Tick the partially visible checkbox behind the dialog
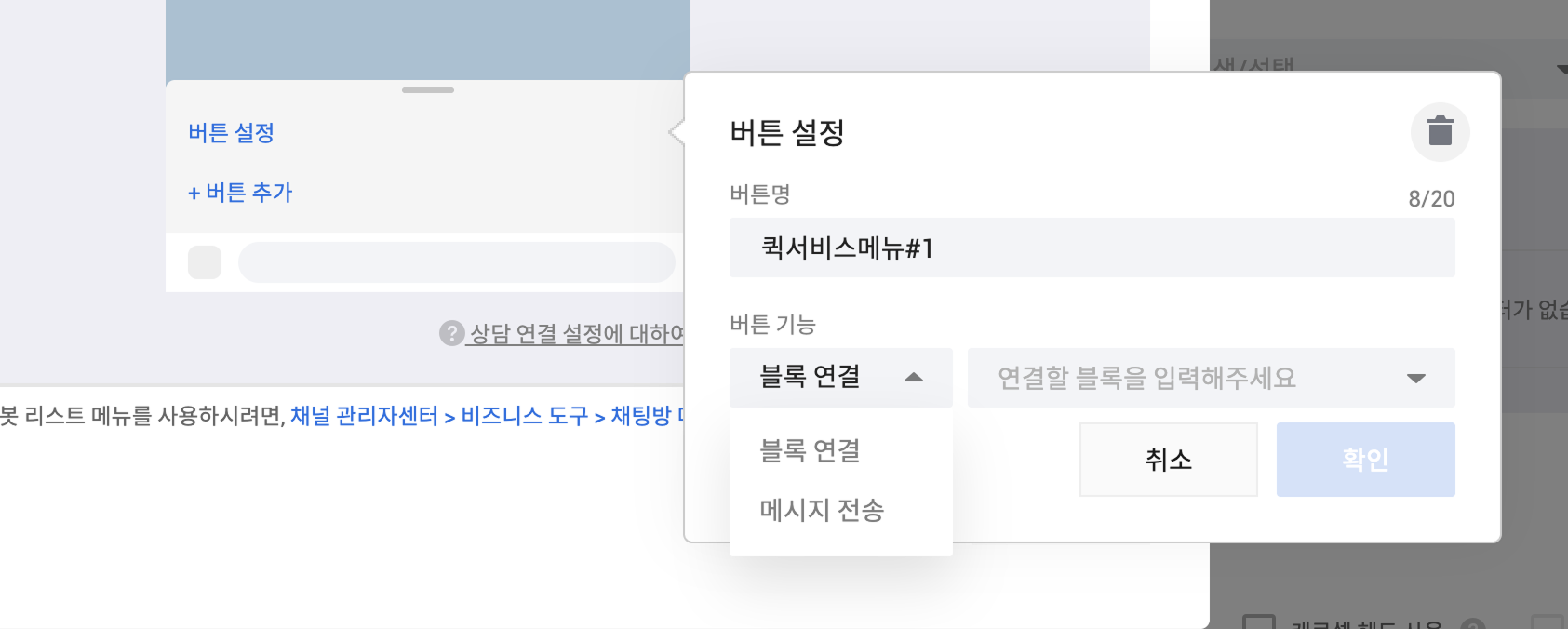This screenshot has width=1568, height=629. coord(1258,622)
